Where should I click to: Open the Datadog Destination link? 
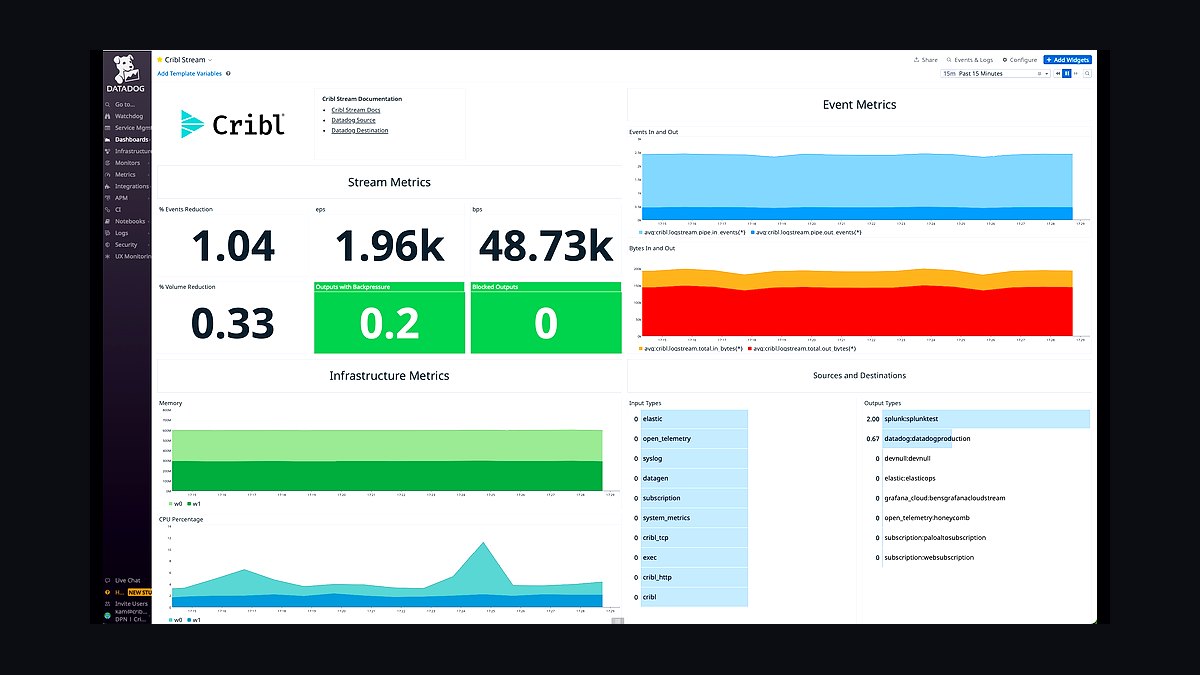[360, 130]
